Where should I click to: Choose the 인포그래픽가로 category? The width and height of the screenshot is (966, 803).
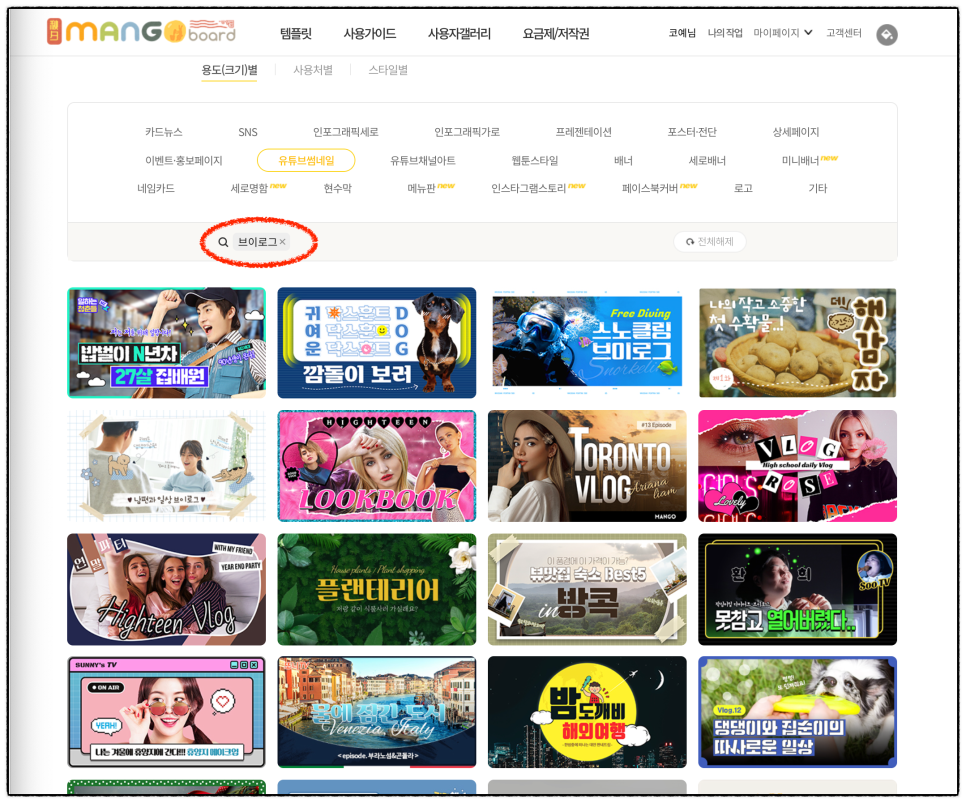coord(467,132)
